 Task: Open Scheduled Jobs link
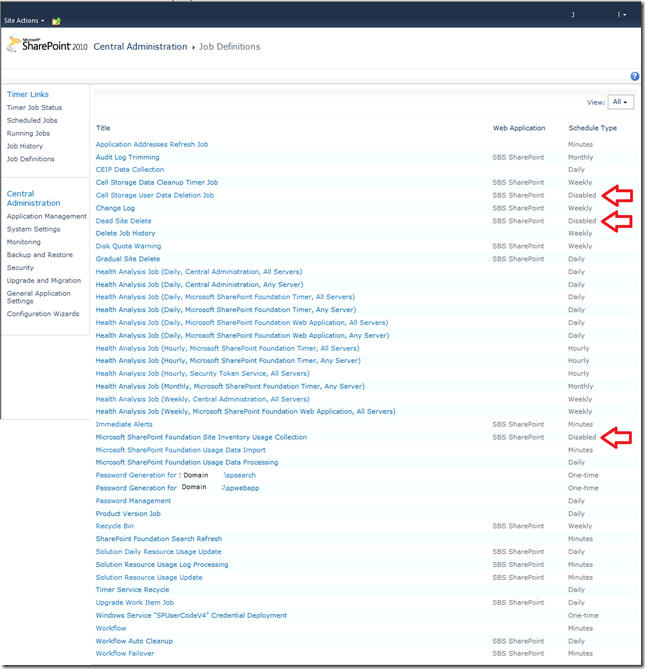pyautogui.click(x=32, y=120)
